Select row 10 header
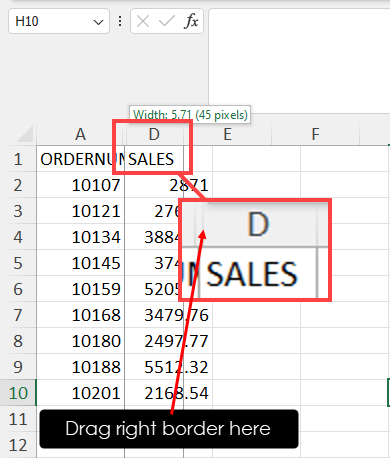This screenshot has height=458, width=390. pyautogui.click(x=18, y=393)
